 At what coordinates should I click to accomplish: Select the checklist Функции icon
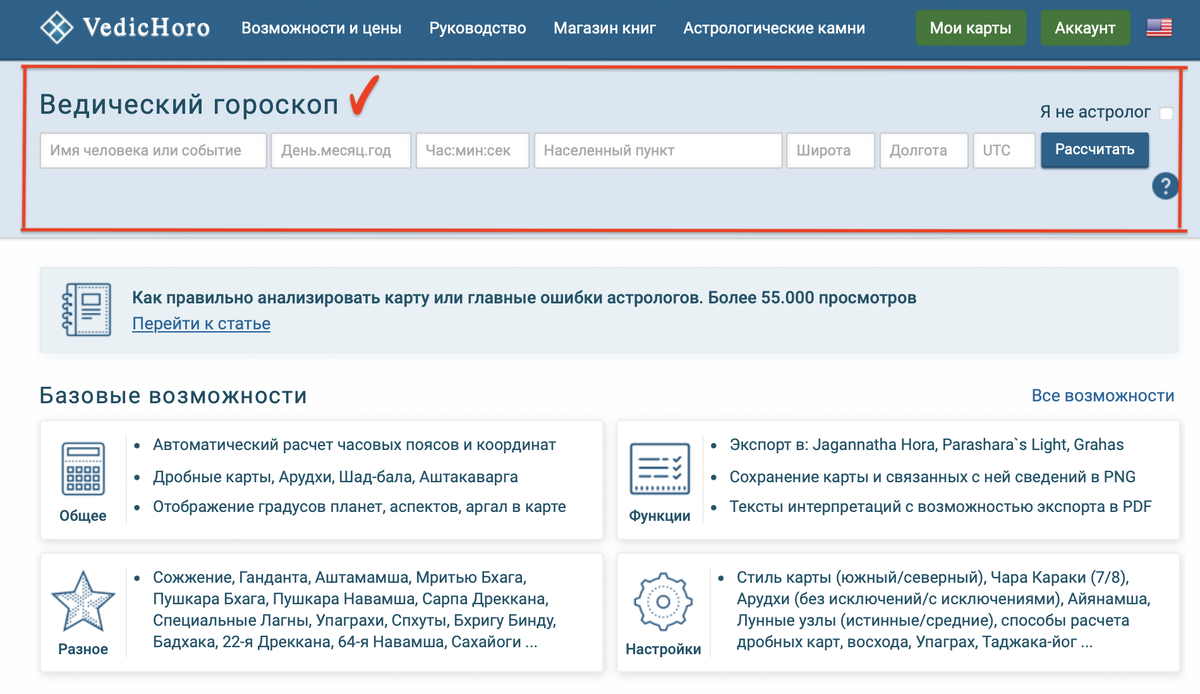coord(660,470)
